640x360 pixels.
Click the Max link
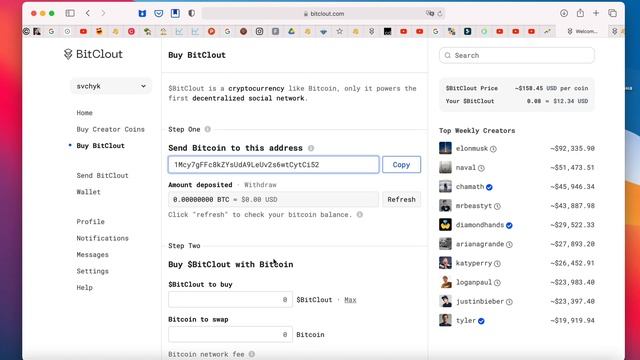tap(350, 300)
